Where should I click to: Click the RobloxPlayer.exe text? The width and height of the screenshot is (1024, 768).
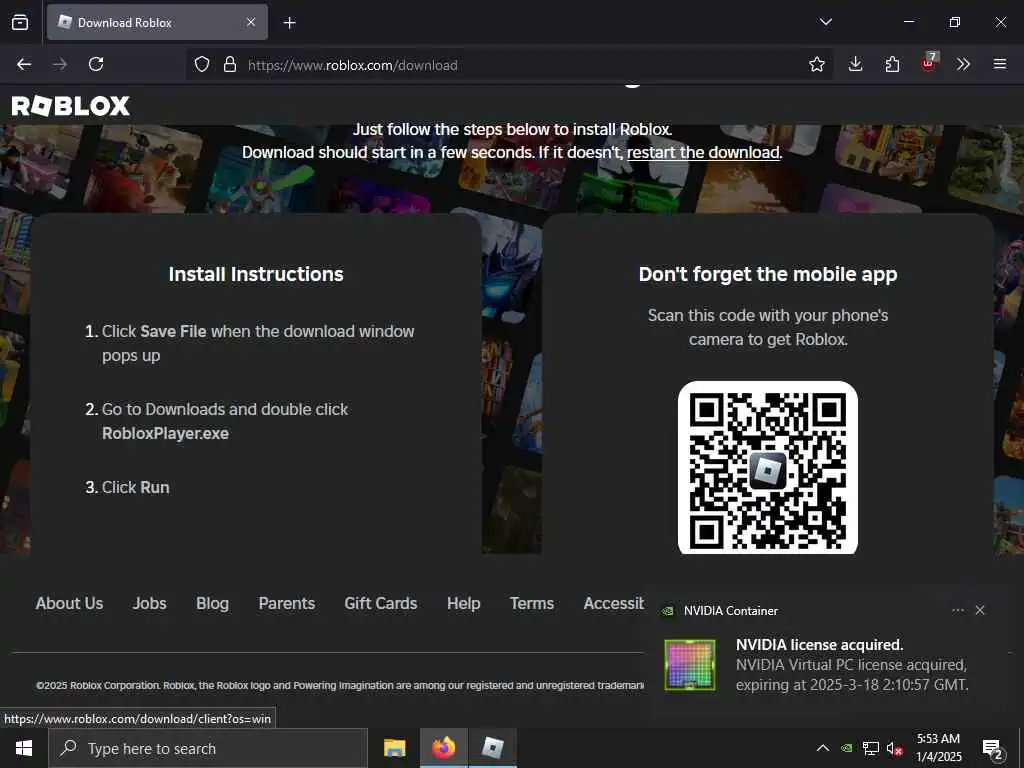coord(165,434)
